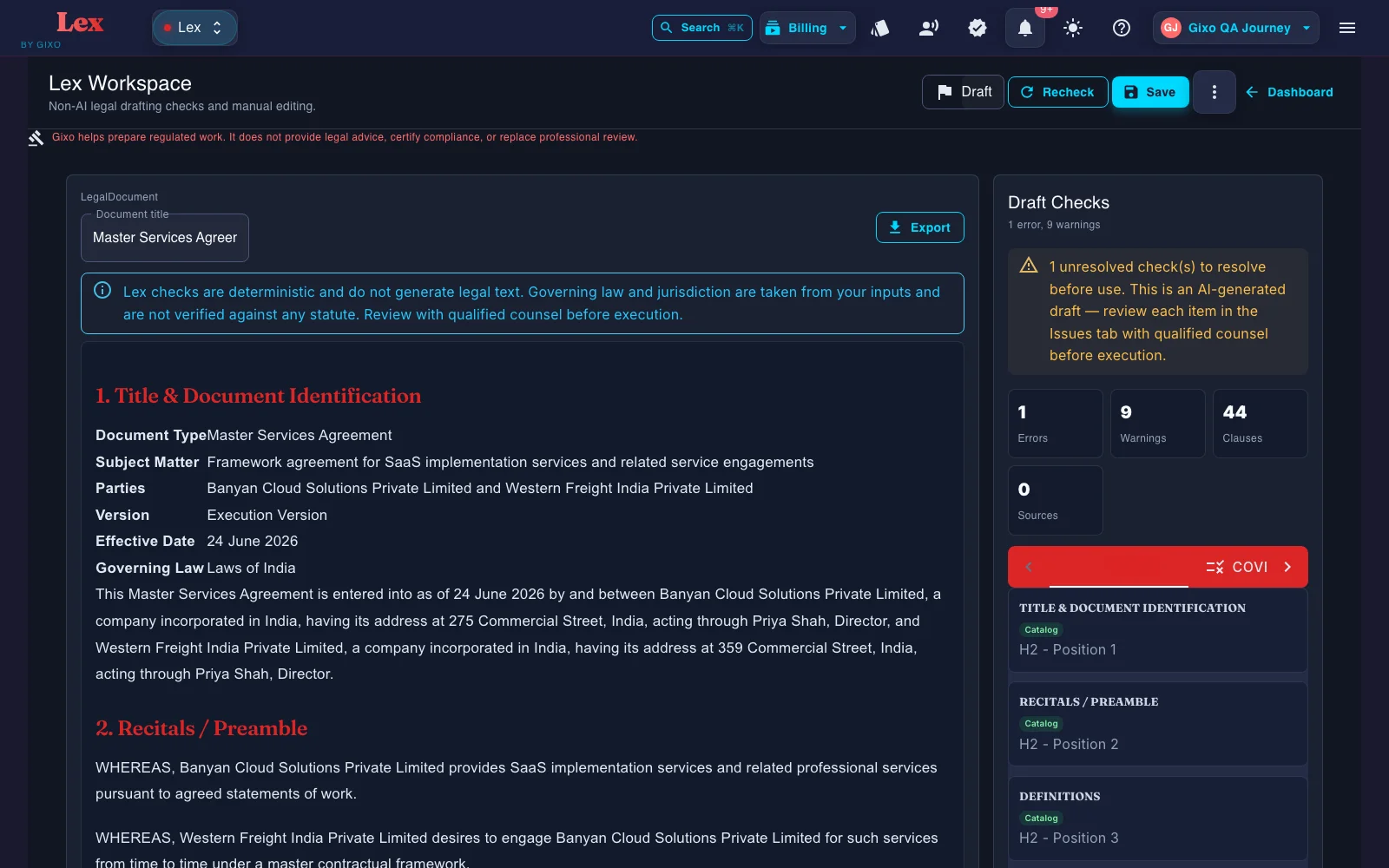
Task: Click the Warnings count card
Action: point(1158,424)
